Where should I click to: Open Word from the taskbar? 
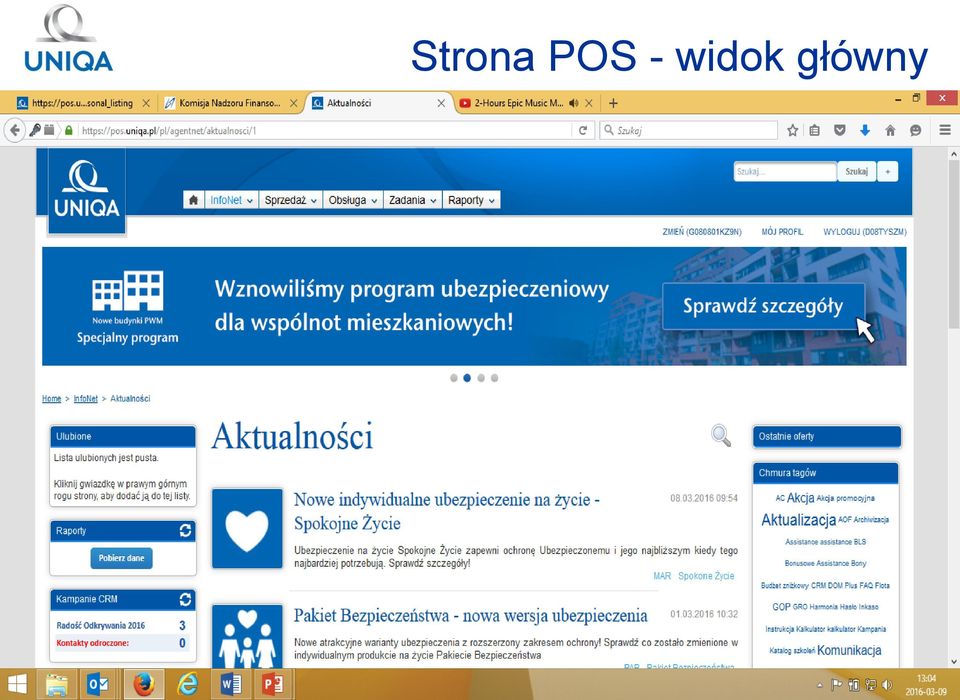230,684
